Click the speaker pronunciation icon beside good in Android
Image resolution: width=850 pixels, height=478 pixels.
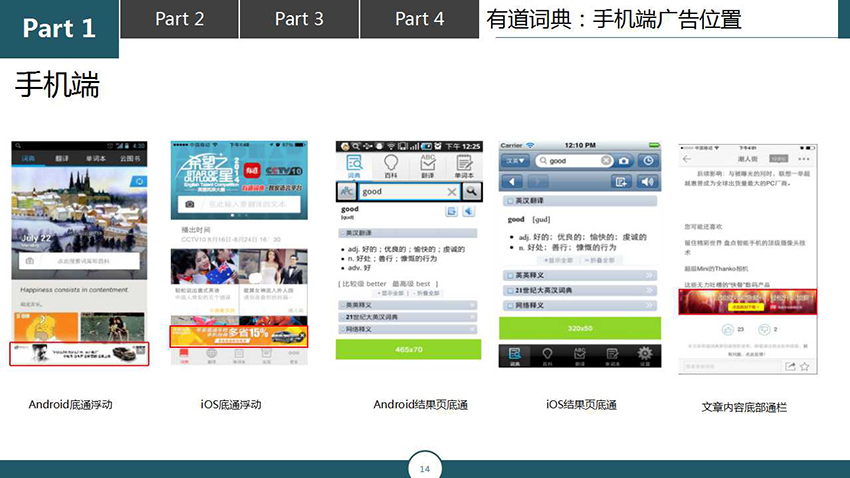click(x=469, y=211)
